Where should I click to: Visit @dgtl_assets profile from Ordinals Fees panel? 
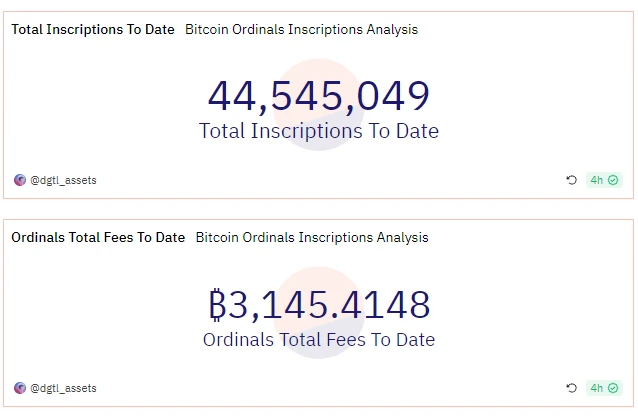[63, 388]
